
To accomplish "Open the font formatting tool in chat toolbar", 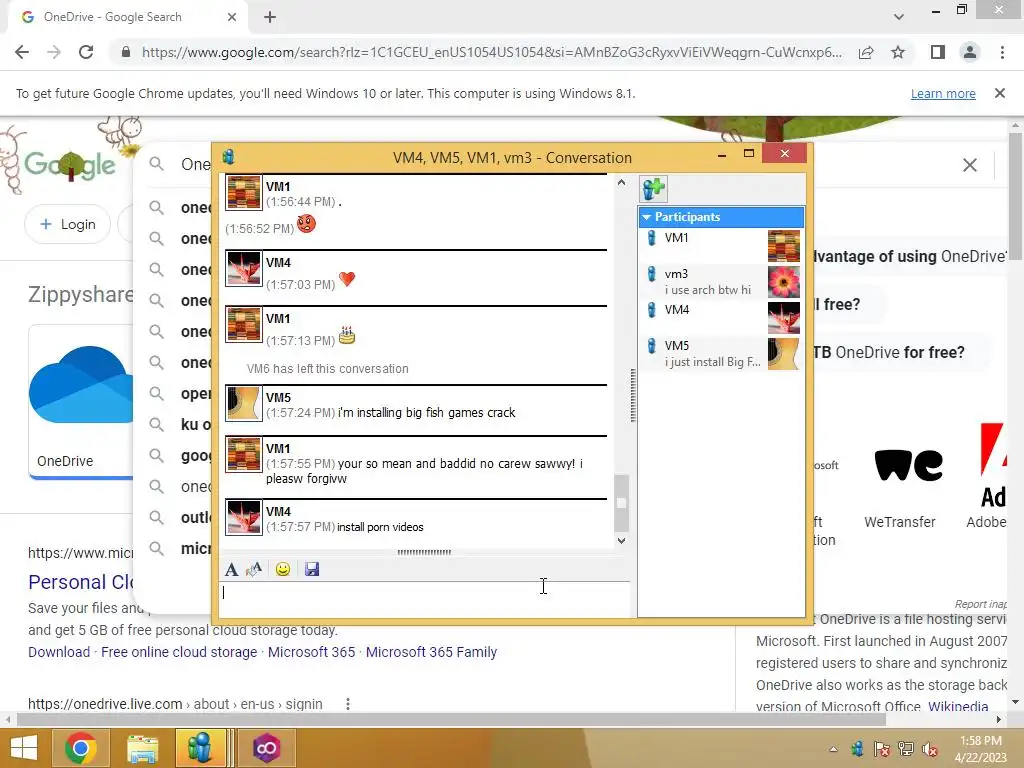I will [x=231, y=569].
